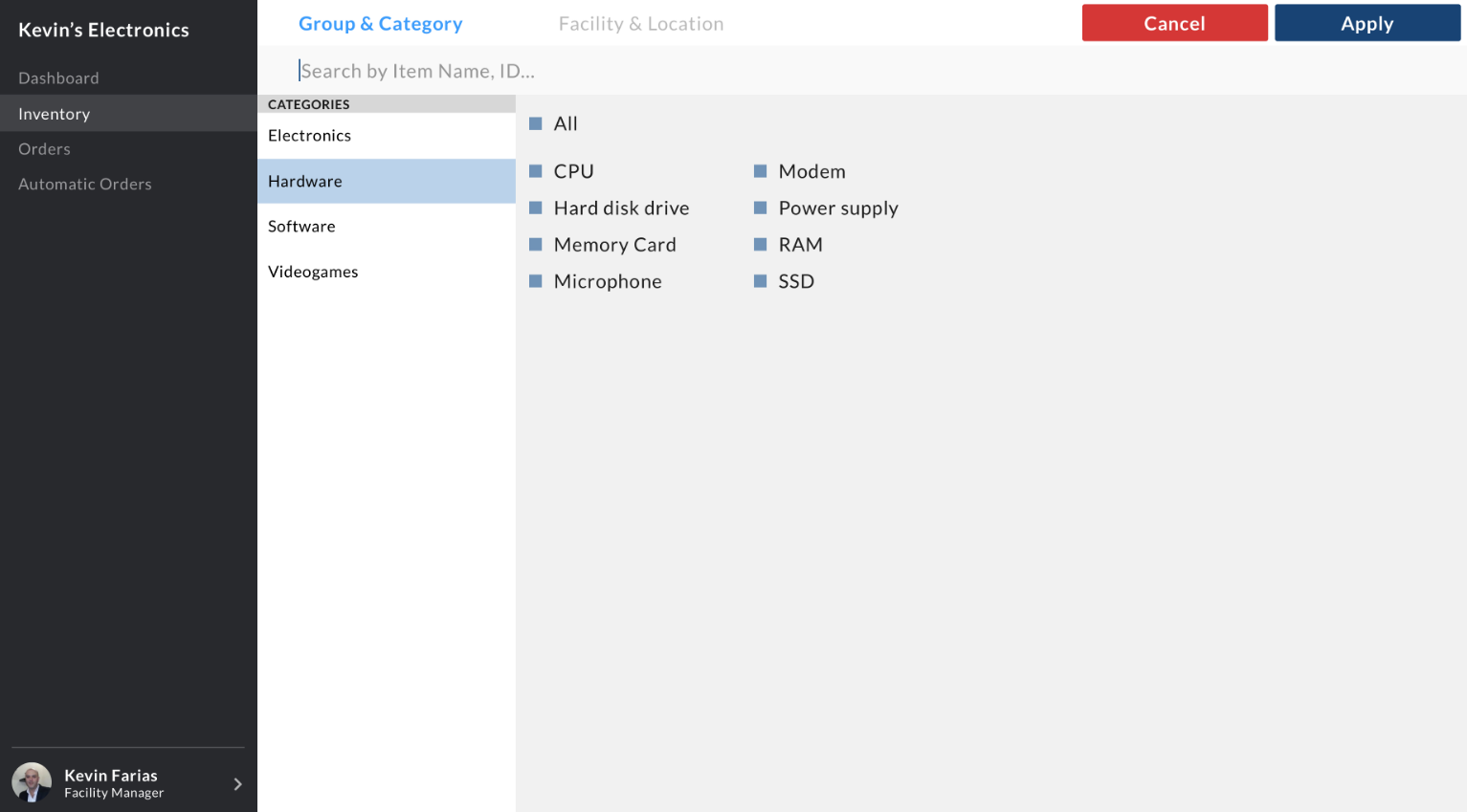Image resolution: width=1467 pixels, height=812 pixels.
Task: Apply the selected filters
Action: tap(1367, 23)
